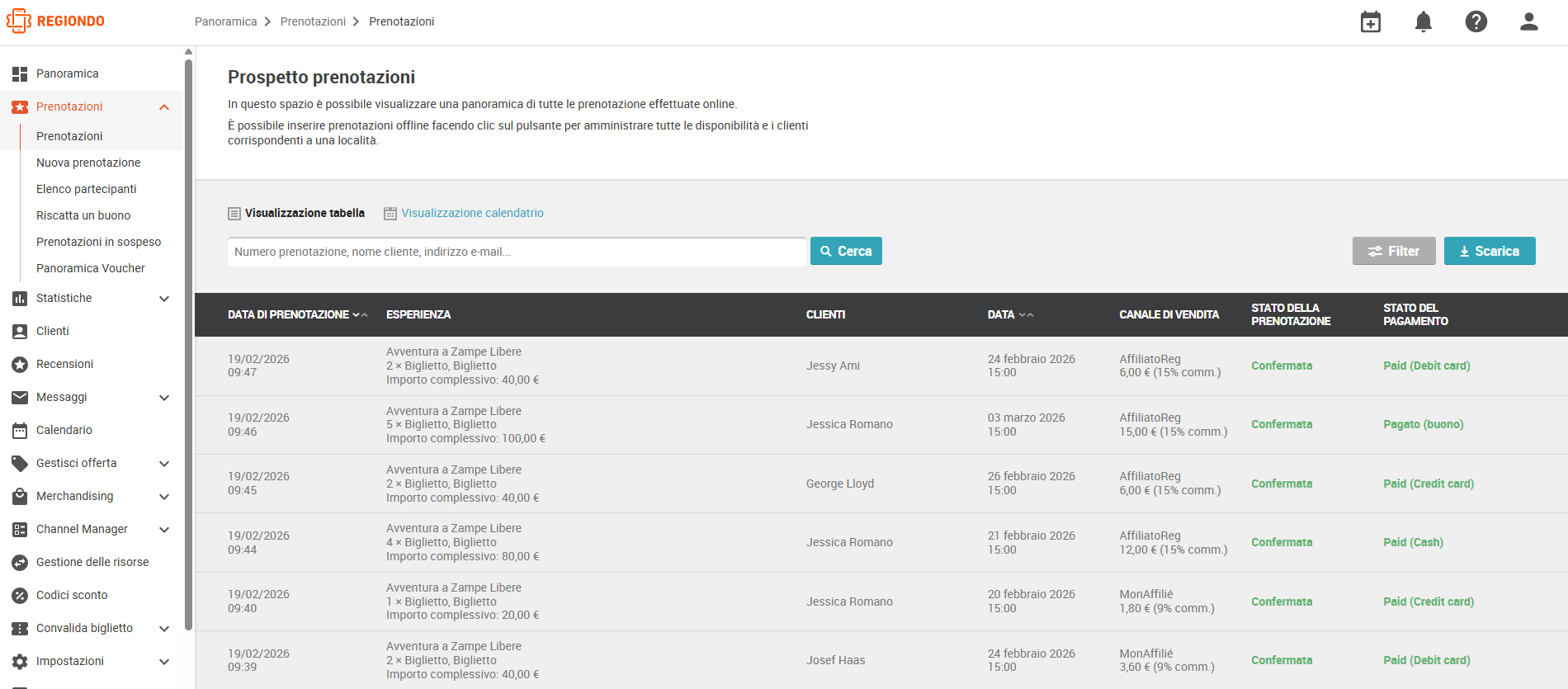Click the Statistiche chart icon
The height and width of the screenshot is (689, 1568).
20,298
